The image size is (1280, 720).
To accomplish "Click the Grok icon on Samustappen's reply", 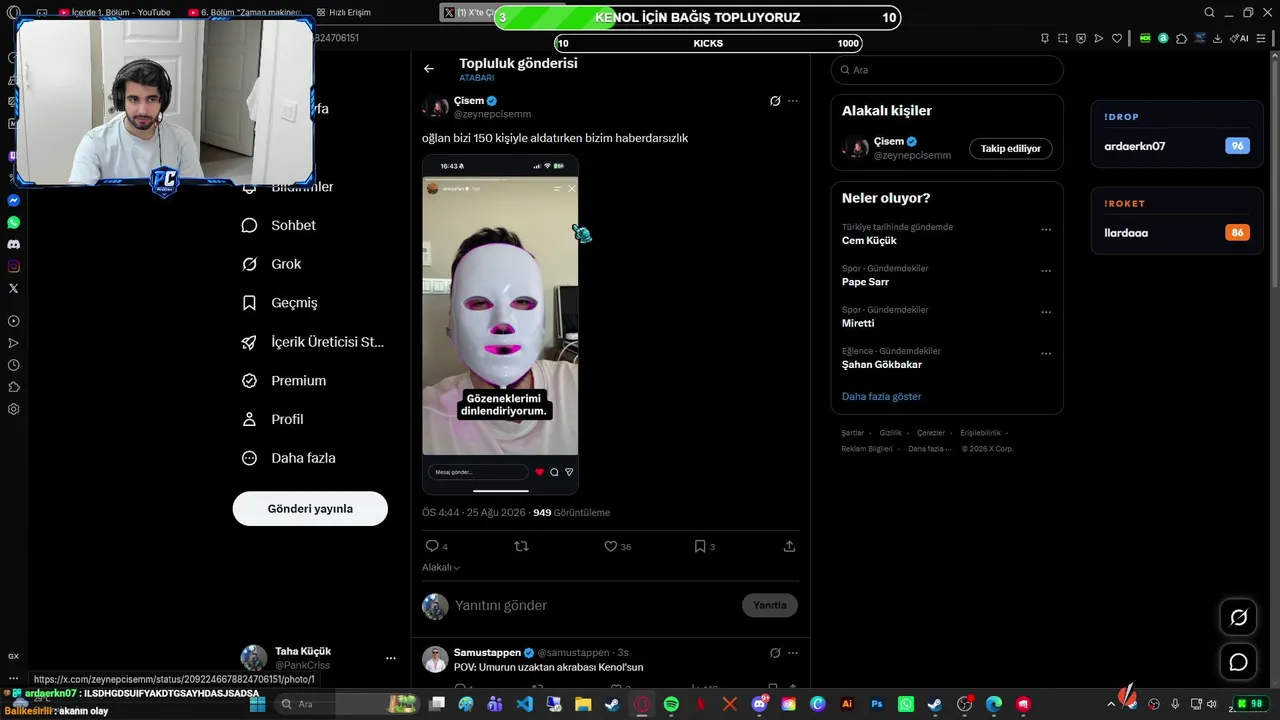I will coord(775,653).
